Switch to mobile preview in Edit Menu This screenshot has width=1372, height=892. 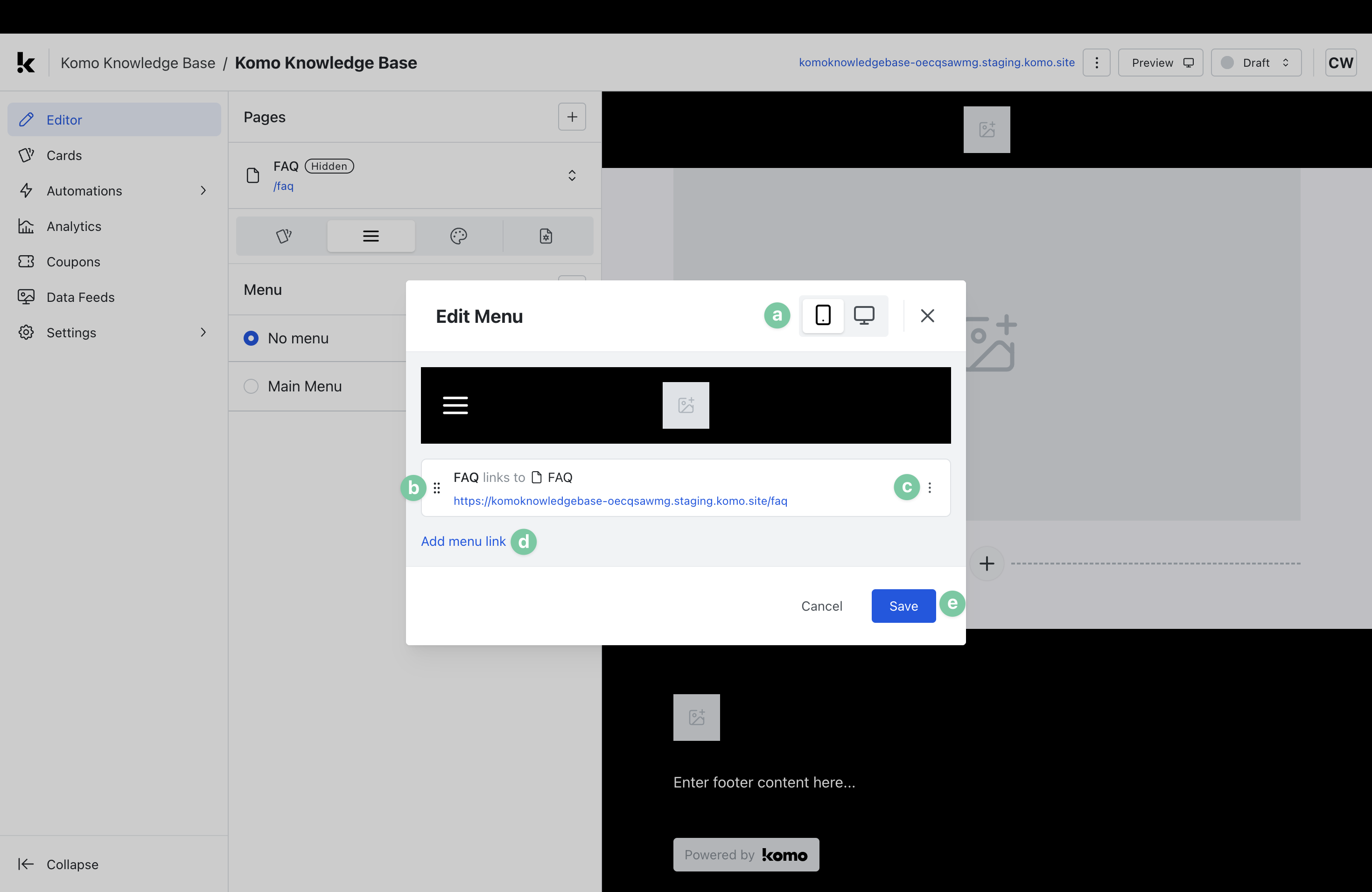(823, 315)
